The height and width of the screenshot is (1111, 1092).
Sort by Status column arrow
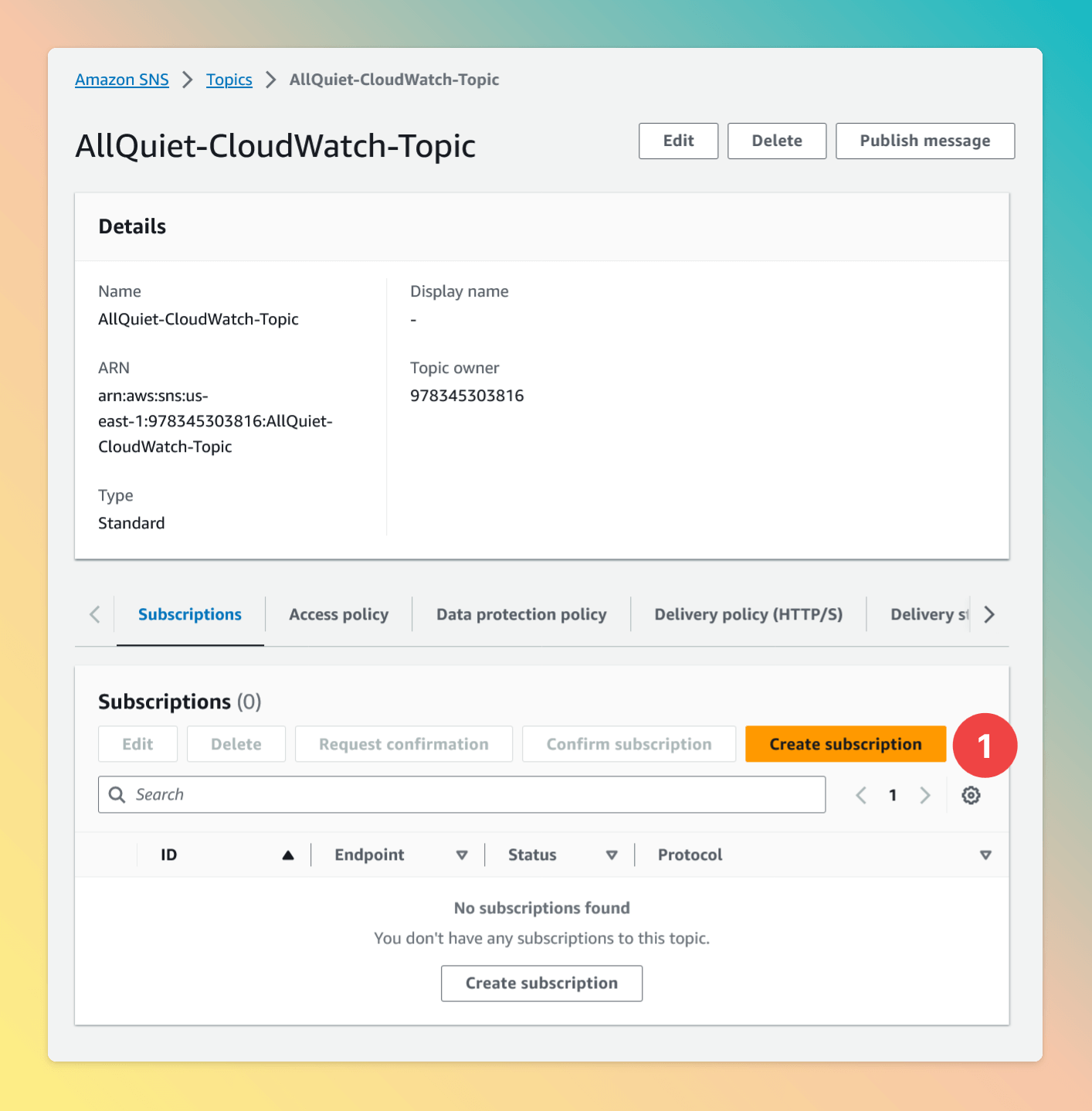pos(612,855)
